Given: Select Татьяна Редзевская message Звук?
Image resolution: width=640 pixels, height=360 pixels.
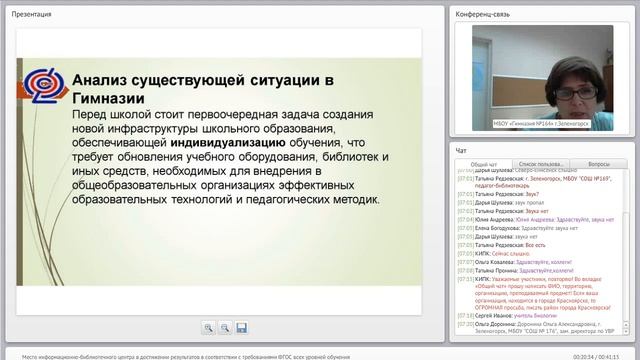Looking at the screenshot, I should click(x=498, y=194).
